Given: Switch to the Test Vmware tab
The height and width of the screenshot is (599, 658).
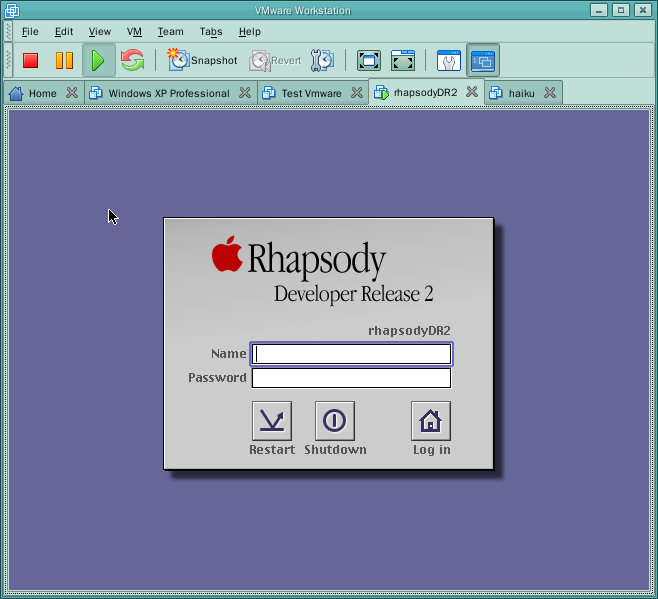Looking at the screenshot, I should click(x=311, y=93).
